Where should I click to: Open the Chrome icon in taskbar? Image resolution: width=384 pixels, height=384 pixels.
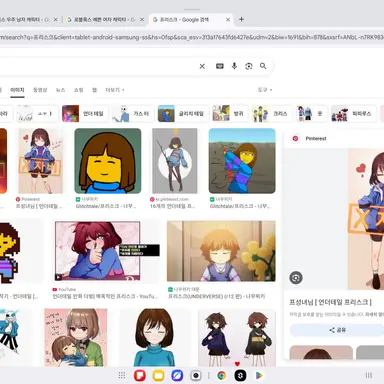[x=221, y=375]
